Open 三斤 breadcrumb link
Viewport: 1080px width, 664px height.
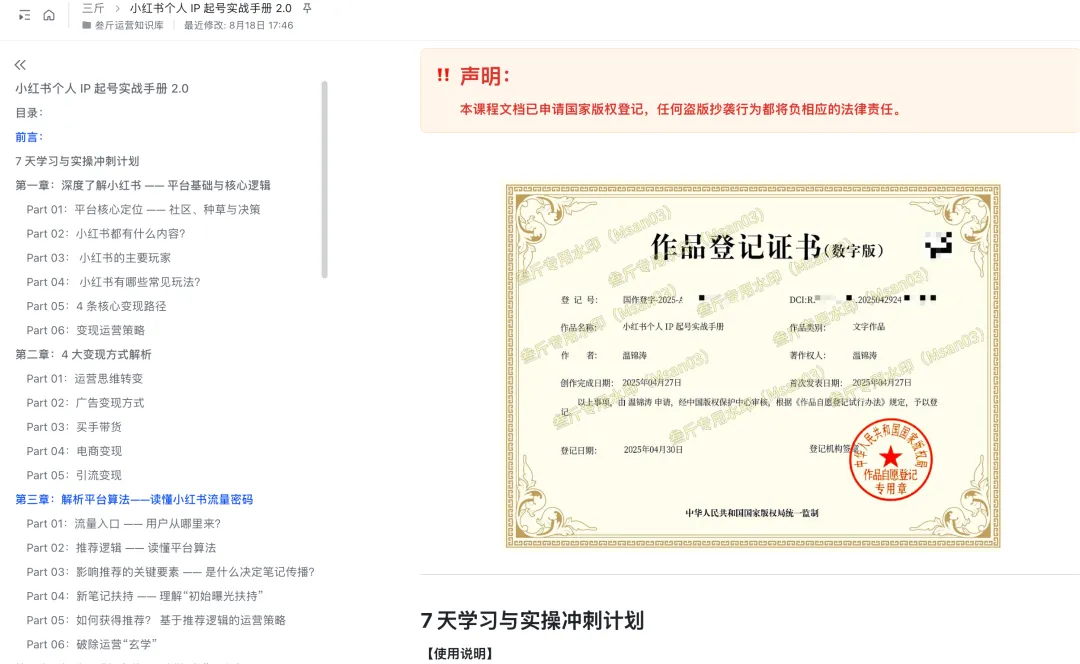click(93, 8)
